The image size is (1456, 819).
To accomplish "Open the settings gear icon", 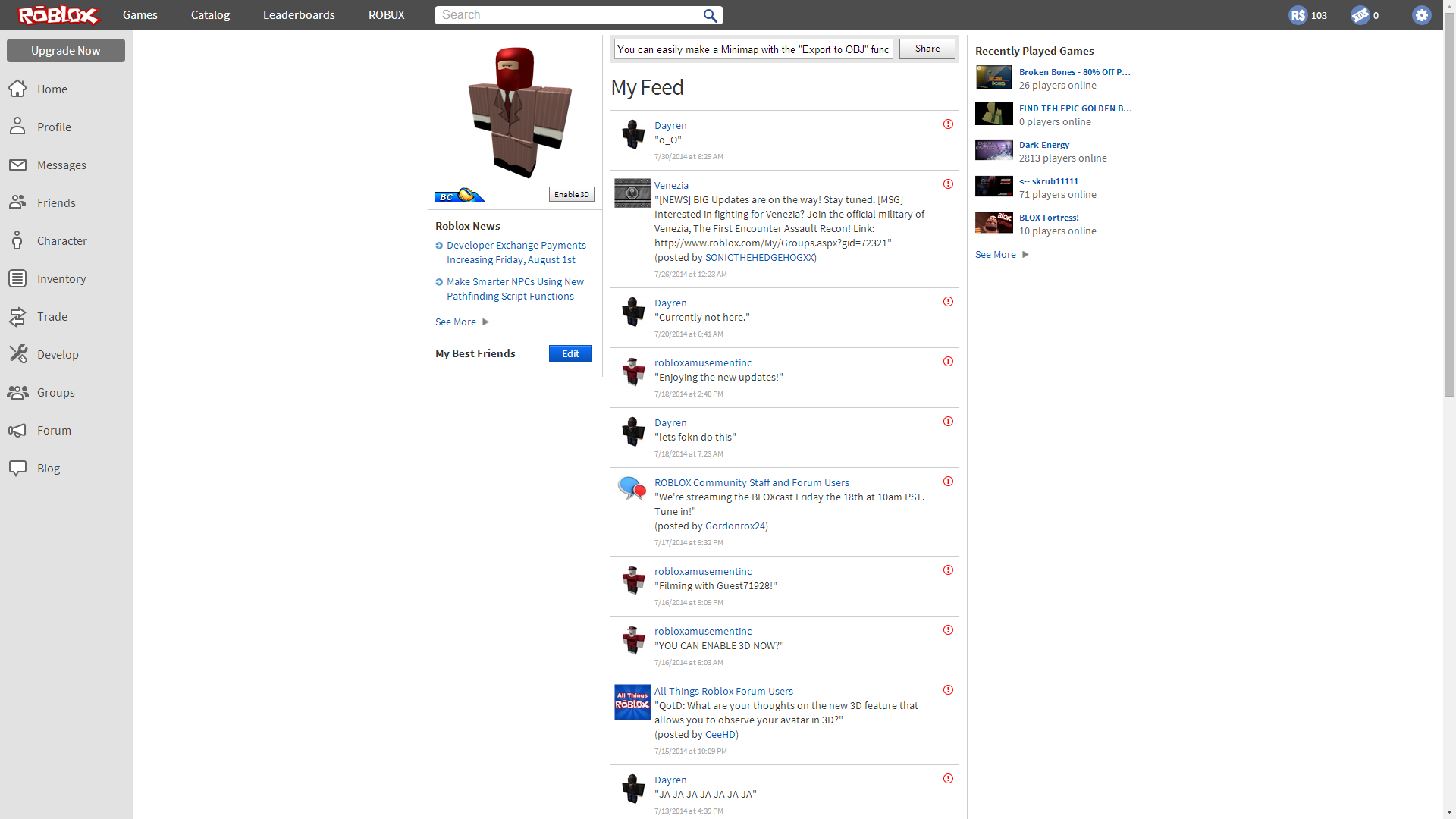I will coord(1422,15).
